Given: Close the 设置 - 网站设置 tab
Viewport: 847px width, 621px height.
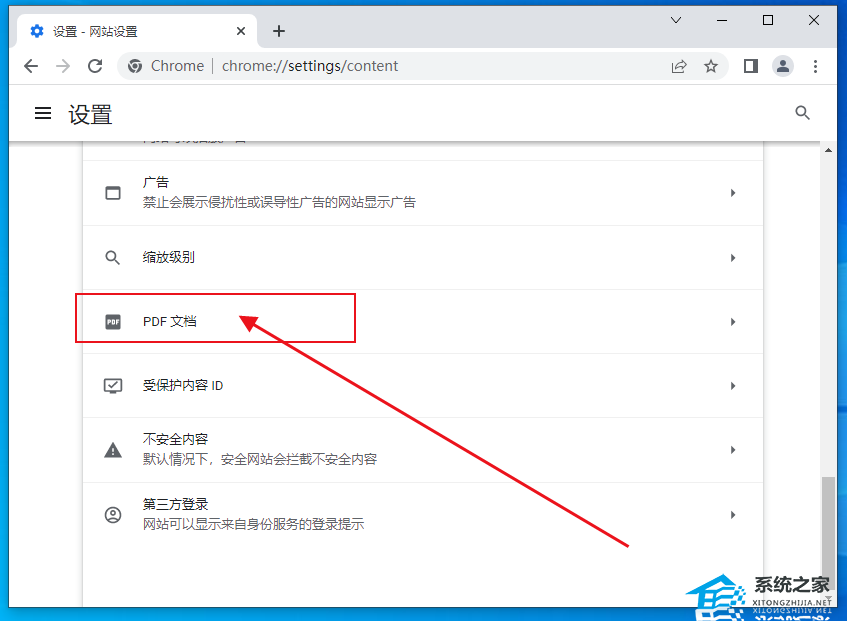Looking at the screenshot, I should [x=241, y=31].
